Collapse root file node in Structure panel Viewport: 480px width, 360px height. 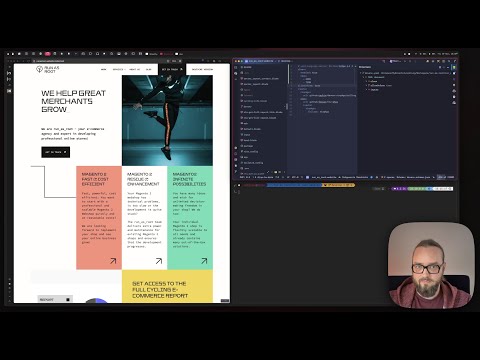tap(360, 73)
